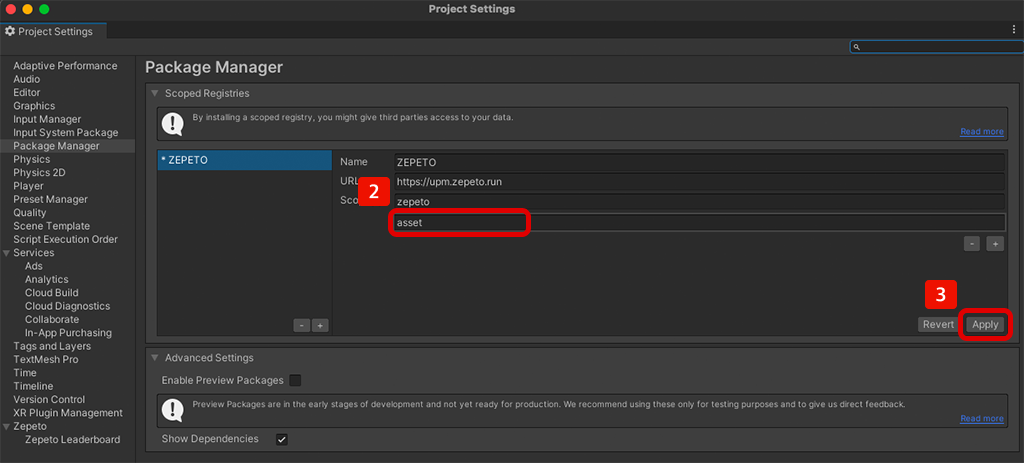Screen dimensions: 1024x463
Task: Select Zepeto in the sidebar
Action: (30, 426)
